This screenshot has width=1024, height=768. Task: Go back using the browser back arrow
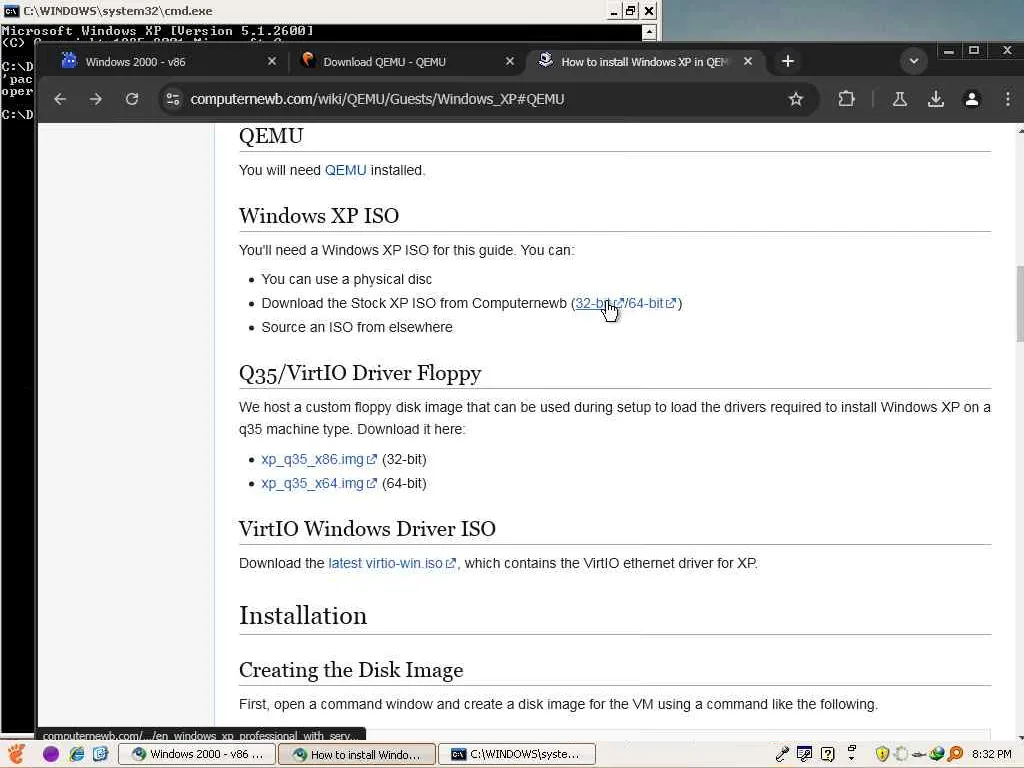(x=60, y=99)
